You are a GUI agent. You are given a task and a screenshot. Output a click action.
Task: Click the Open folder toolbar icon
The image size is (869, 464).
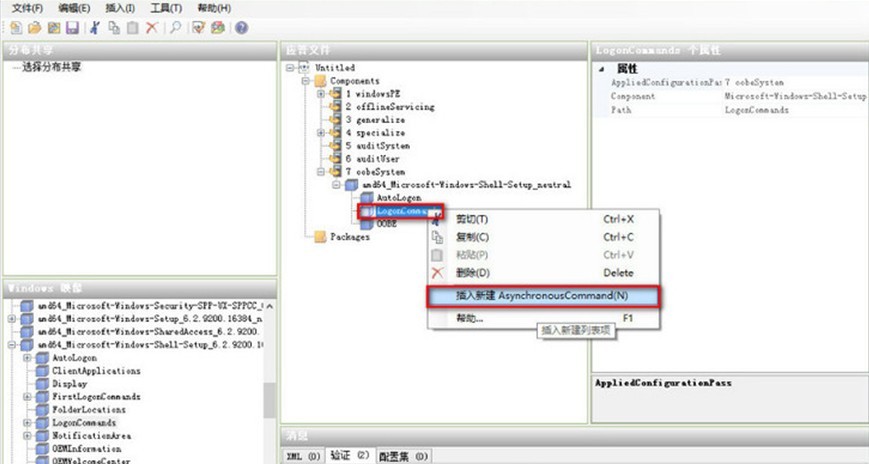pyautogui.click(x=33, y=27)
